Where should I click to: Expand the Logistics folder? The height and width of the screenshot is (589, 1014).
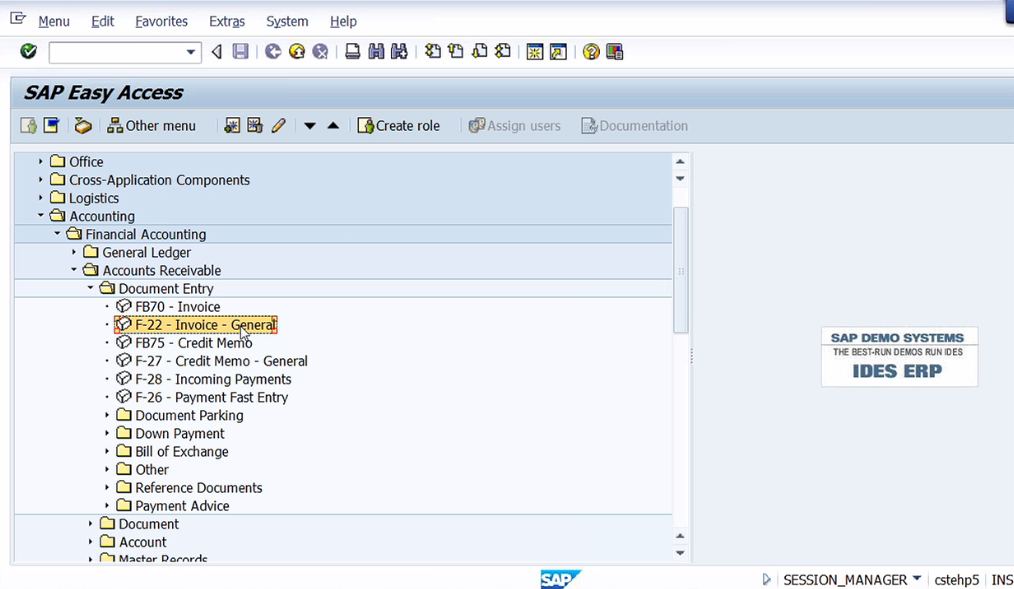click(41, 197)
